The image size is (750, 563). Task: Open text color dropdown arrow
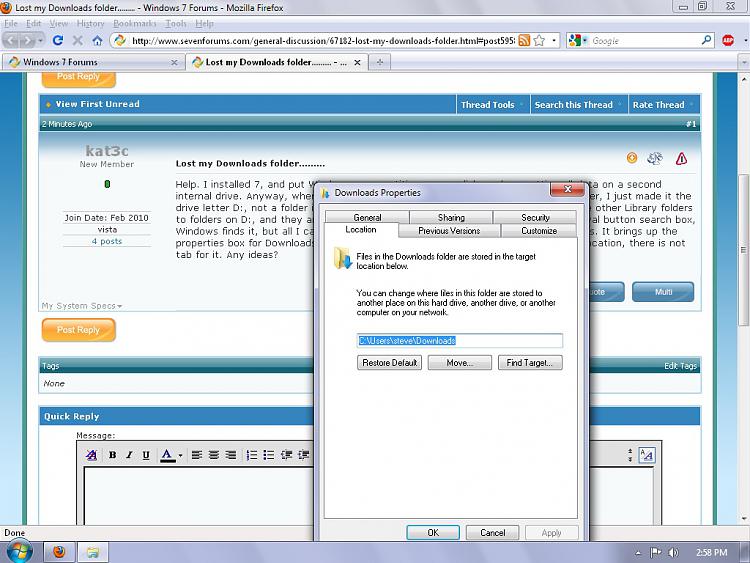[180, 455]
